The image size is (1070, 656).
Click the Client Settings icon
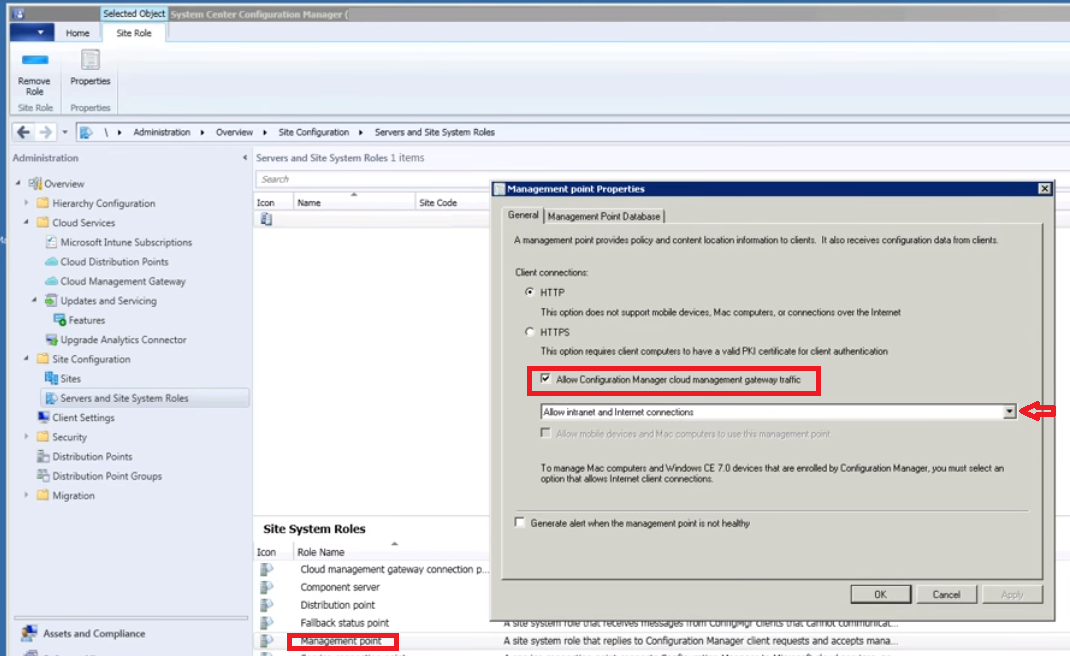point(43,417)
